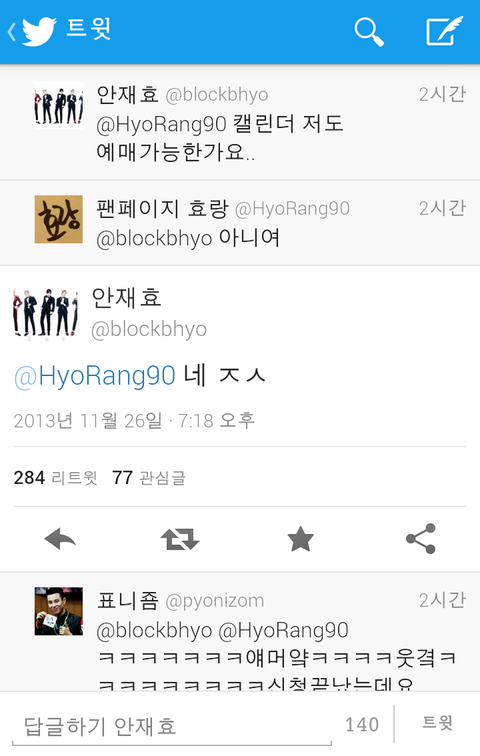
Task: Compose new tweet with quill icon
Action: [444, 31]
